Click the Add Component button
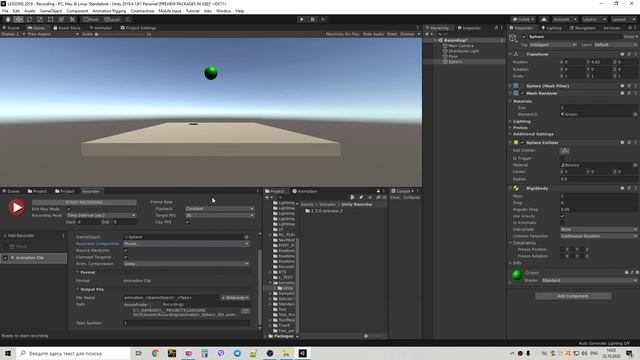 pyautogui.click(x=573, y=296)
